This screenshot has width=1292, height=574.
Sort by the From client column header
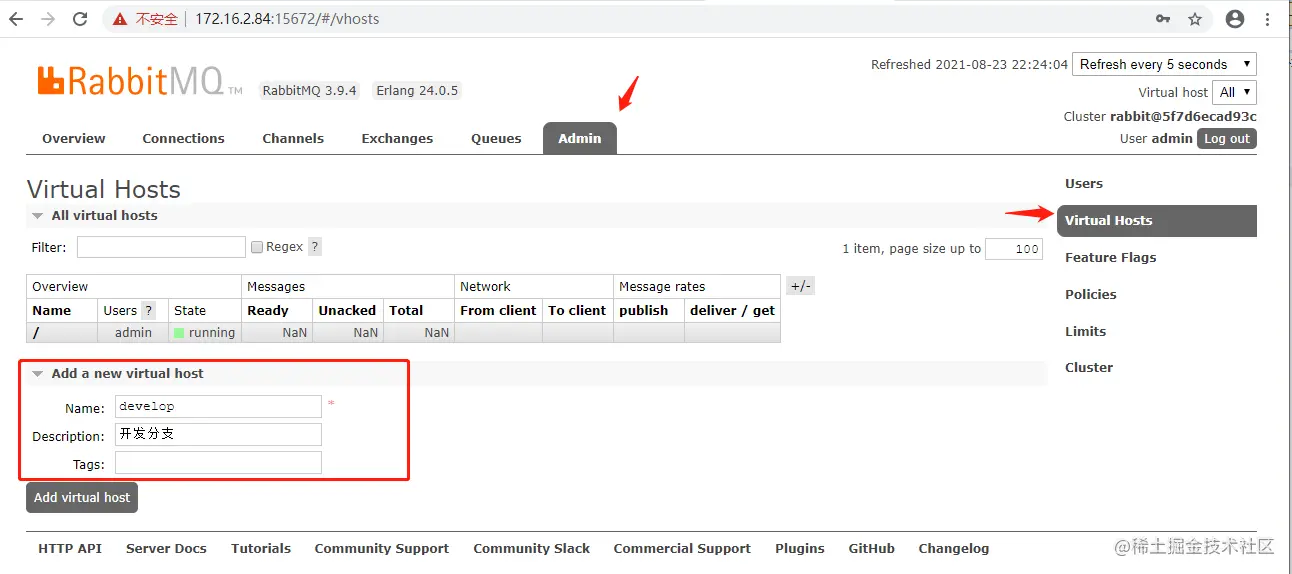tap(498, 311)
